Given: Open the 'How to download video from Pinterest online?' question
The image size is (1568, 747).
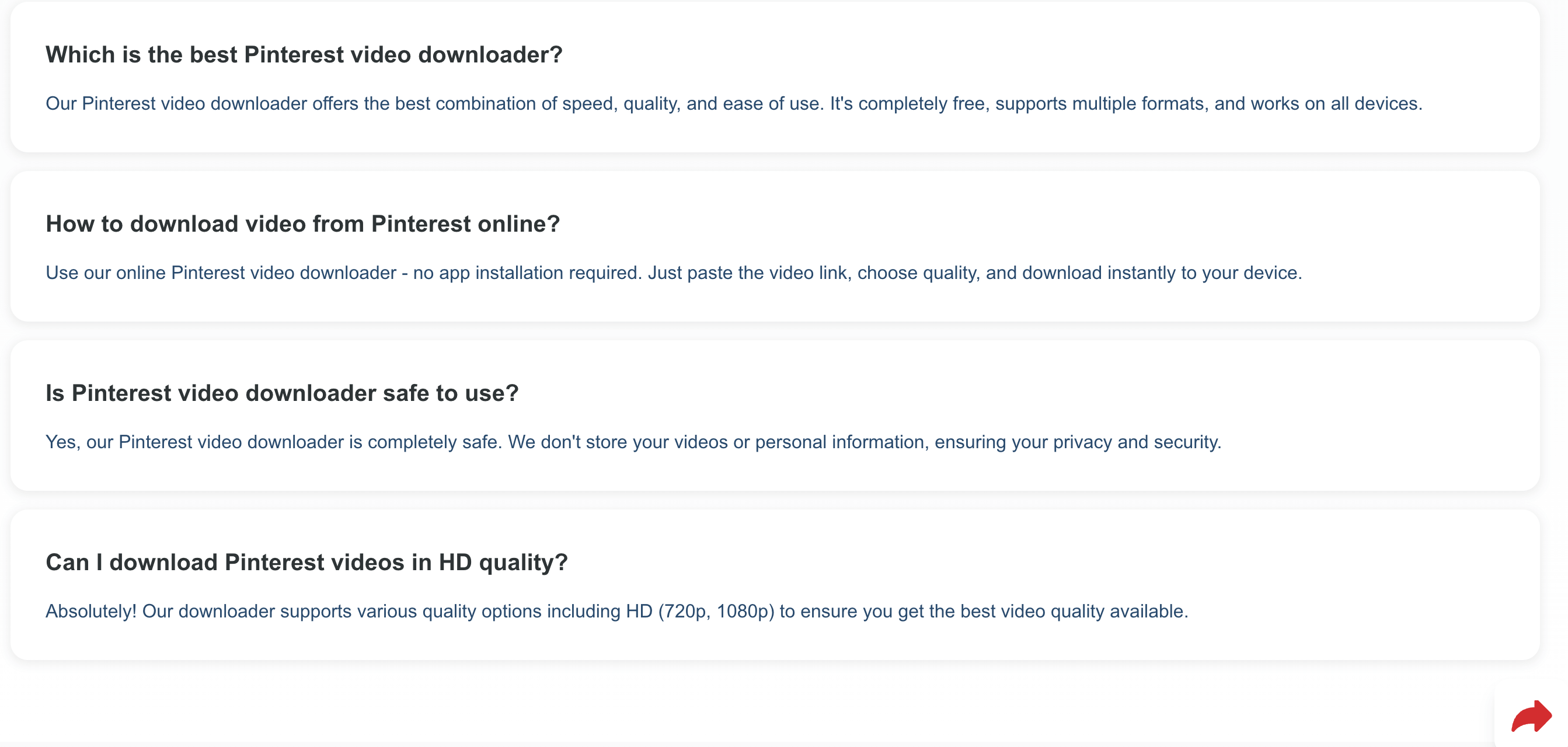Looking at the screenshot, I should point(302,224).
